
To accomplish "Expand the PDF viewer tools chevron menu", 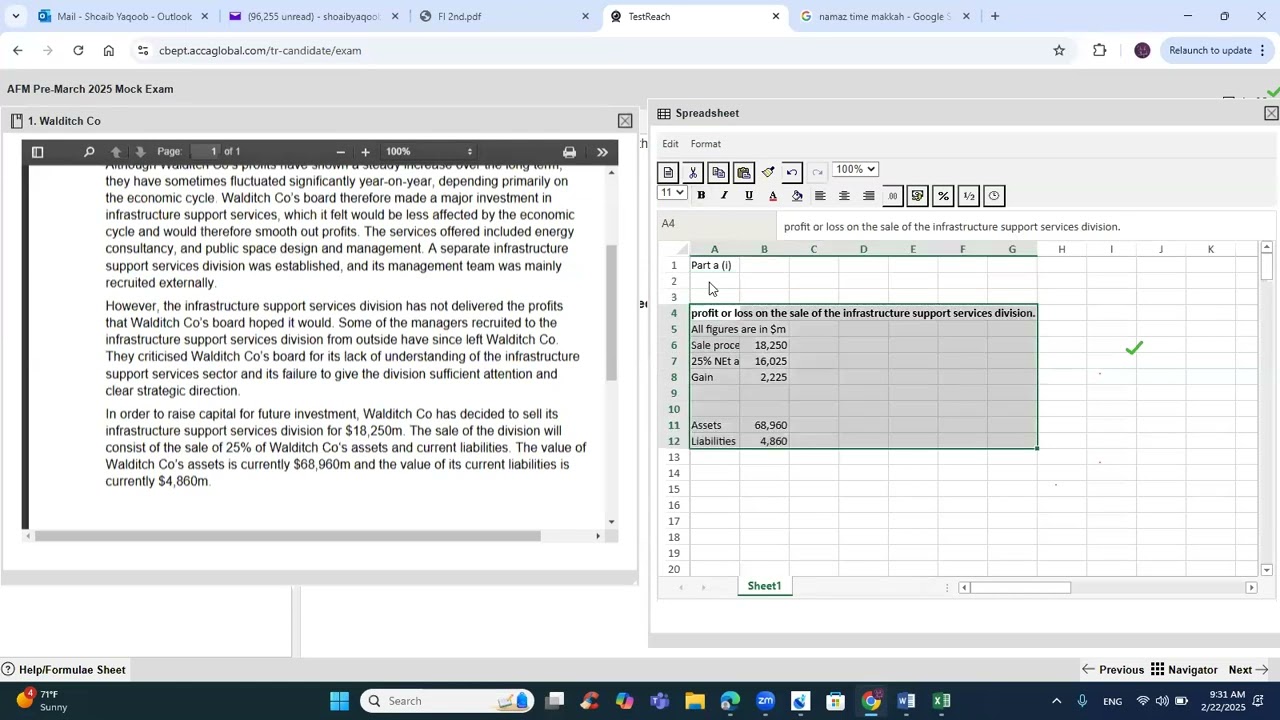I will 602,152.
